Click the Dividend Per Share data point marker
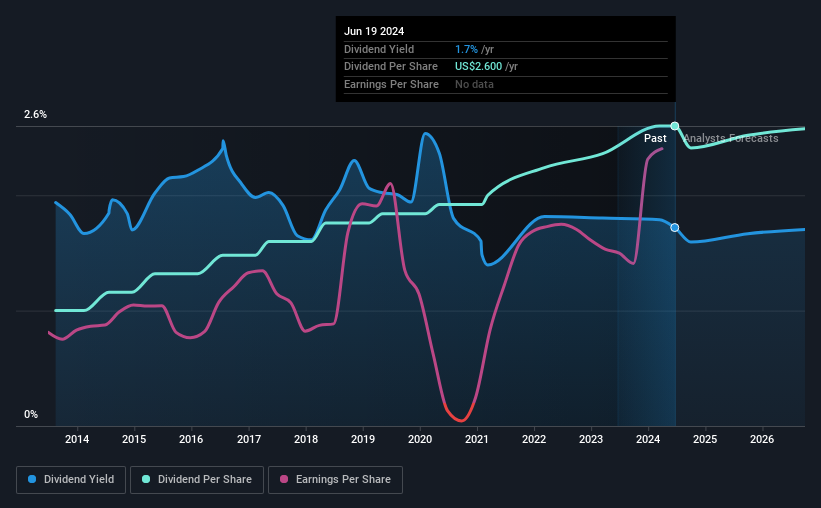 (x=675, y=126)
